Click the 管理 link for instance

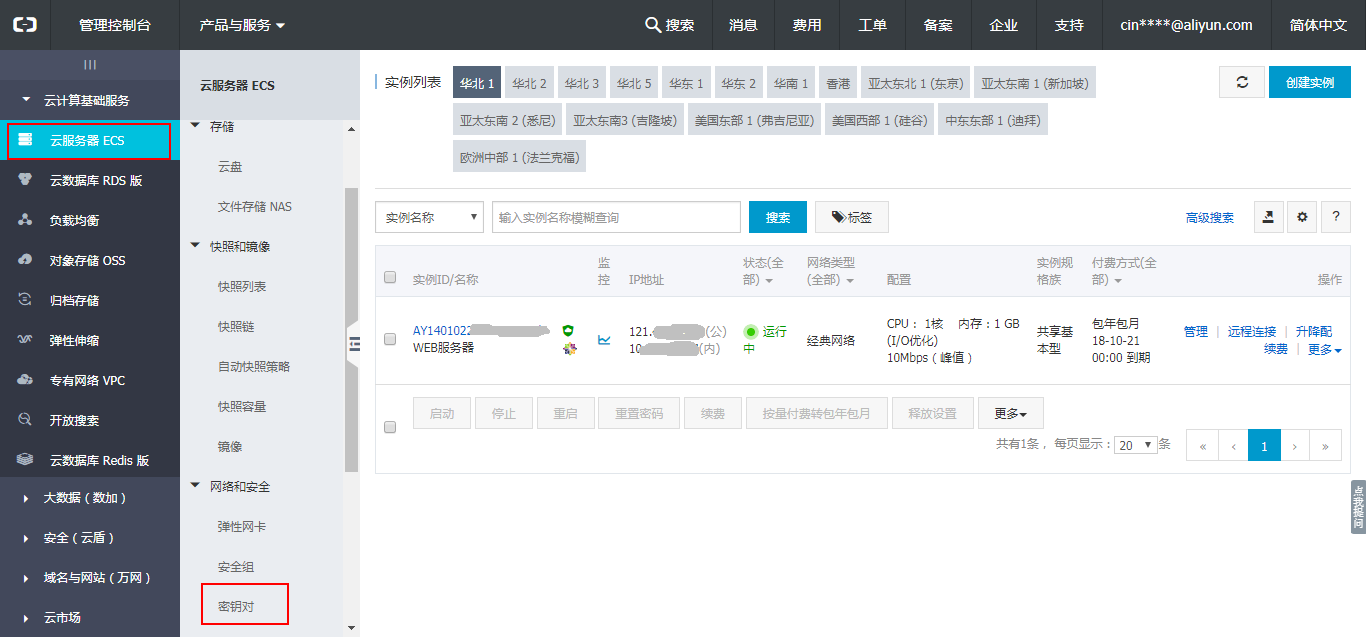(1196, 331)
